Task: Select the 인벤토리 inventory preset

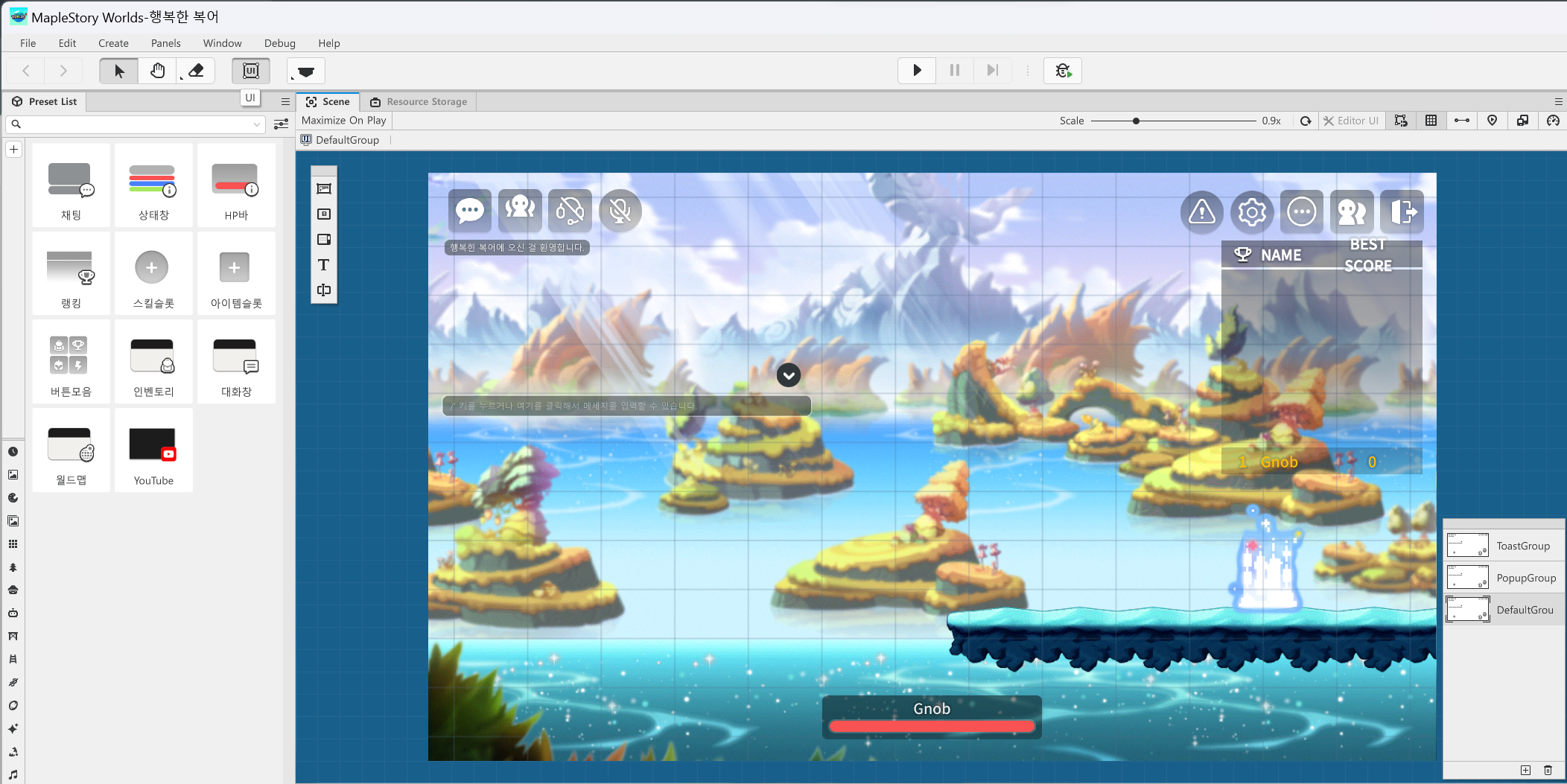Action: (x=153, y=362)
